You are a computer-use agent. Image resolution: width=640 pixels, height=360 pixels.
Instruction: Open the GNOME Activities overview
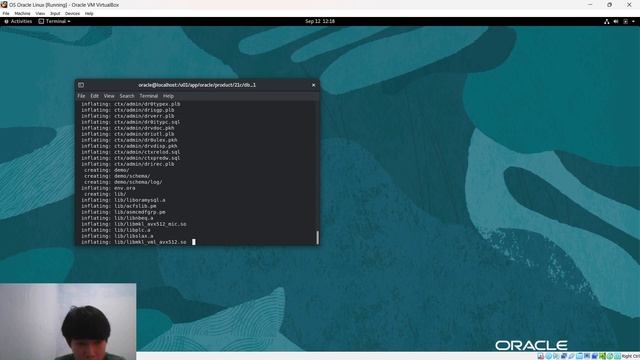point(18,21)
